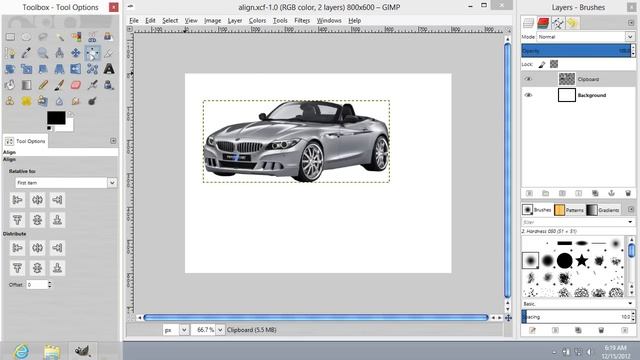The image size is (640, 360).
Task: Open the Relative to 'First item' dropdown
Action: [x=66, y=183]
